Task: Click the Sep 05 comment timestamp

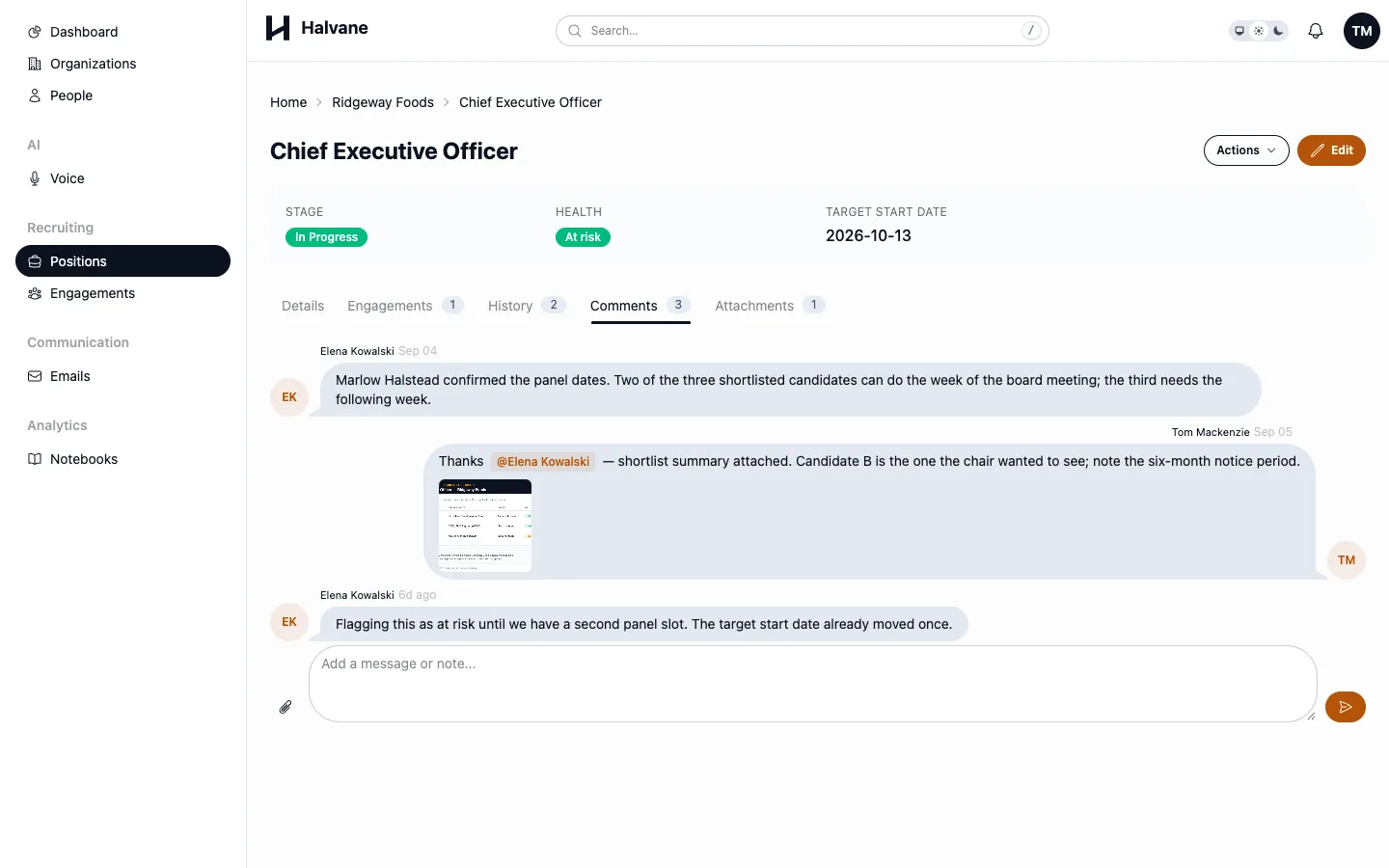Action: pos(1273,432)
